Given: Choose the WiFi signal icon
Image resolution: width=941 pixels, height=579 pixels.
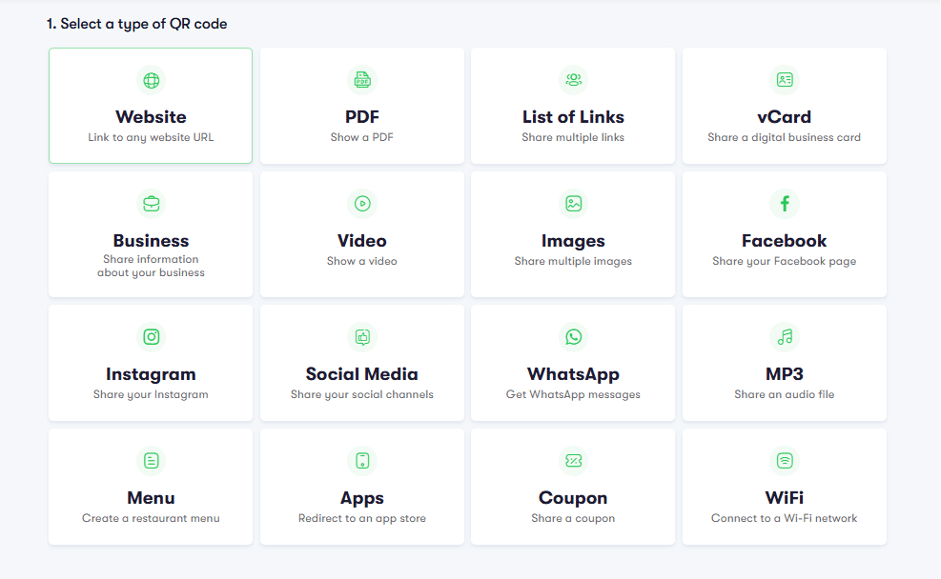Looking at the screenshot, I should [x=784, y=461].
